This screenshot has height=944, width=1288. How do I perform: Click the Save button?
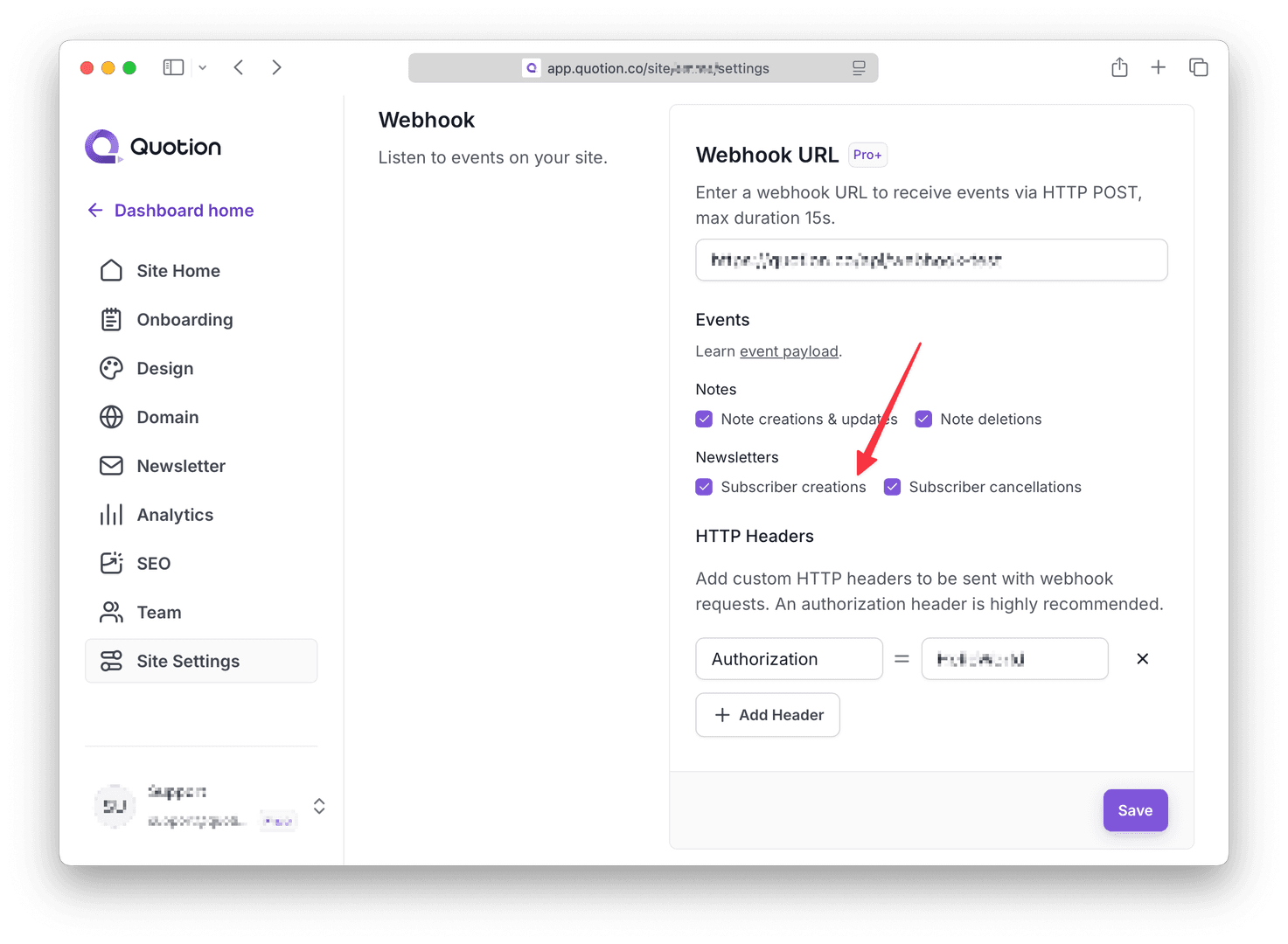(x=1135, y=810)
